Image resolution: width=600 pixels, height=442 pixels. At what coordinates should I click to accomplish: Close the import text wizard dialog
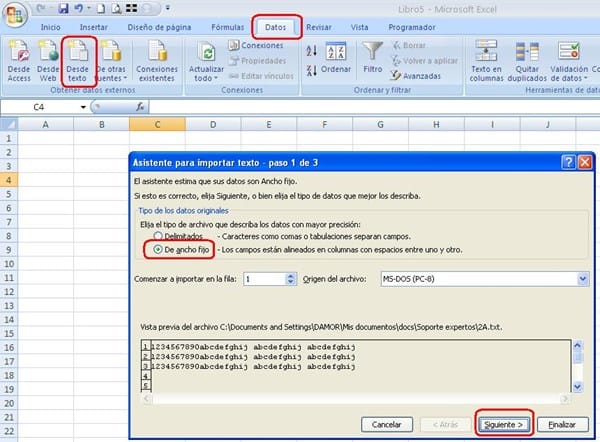(x=585, y=163)
